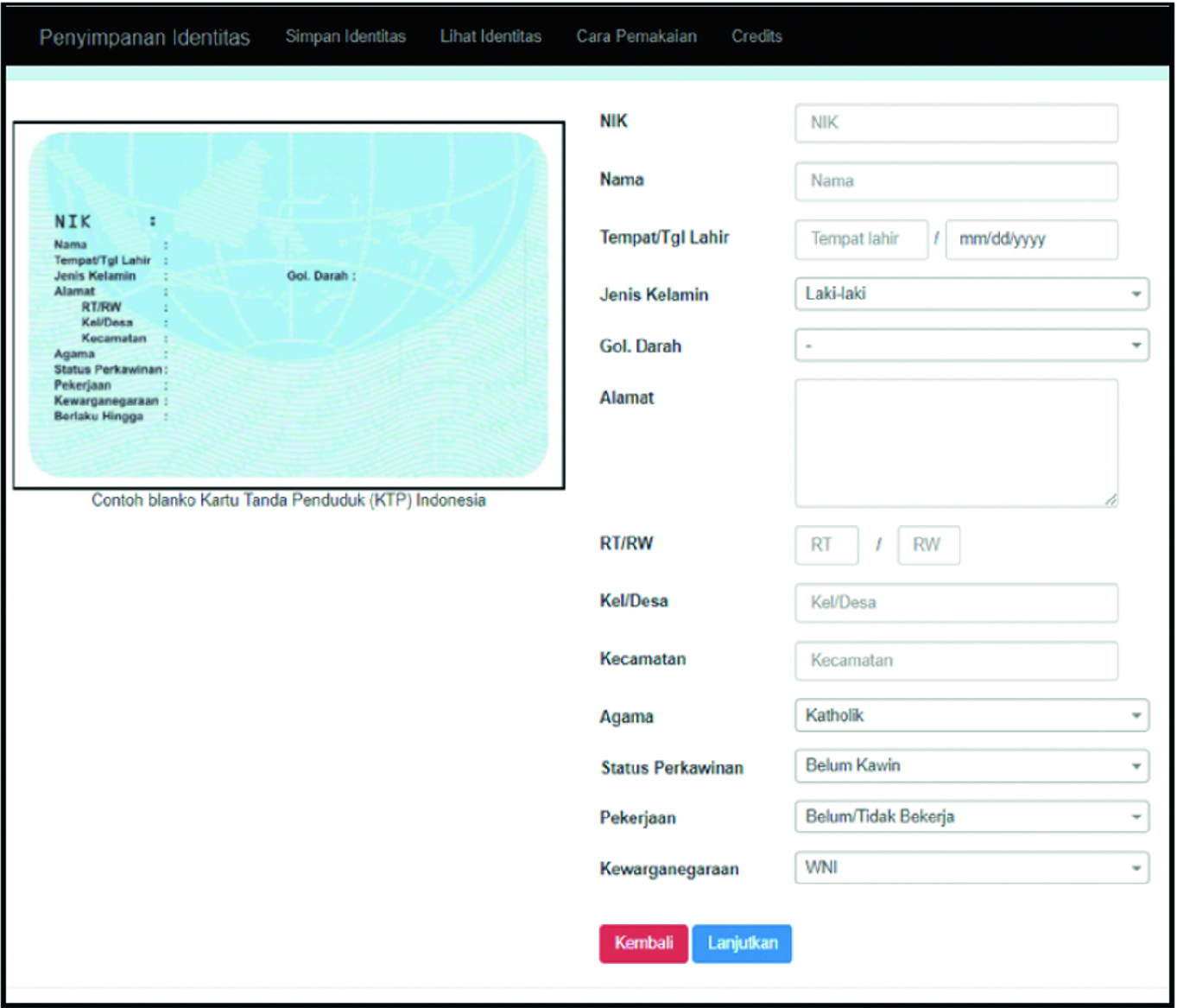1177x1008 pixels.
Task: Open the Penyimpanan Identitas brand link
Action: [x=144, y=37]
